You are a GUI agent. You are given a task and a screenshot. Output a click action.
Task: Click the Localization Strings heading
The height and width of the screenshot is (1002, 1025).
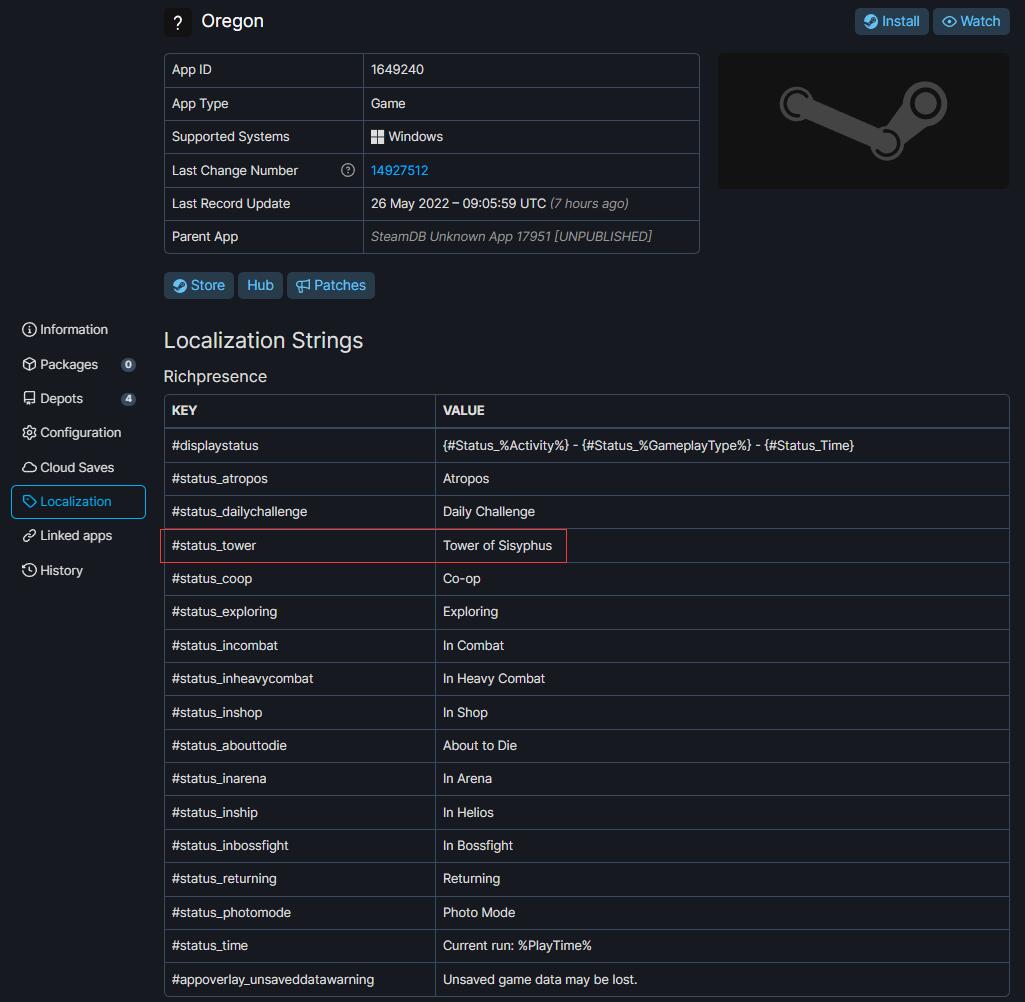point(263,341)
